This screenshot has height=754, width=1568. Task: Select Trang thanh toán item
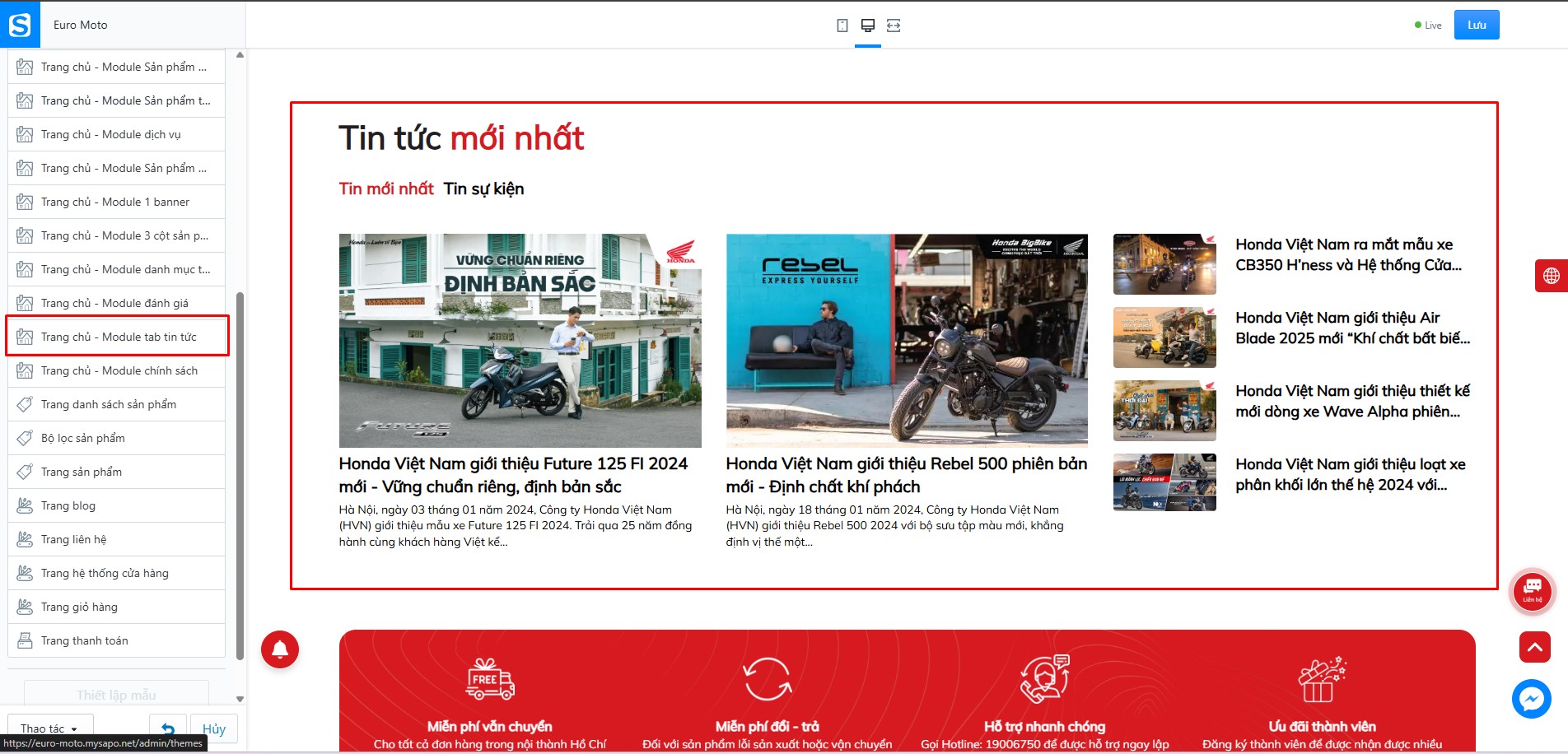(x=116, y=640)
